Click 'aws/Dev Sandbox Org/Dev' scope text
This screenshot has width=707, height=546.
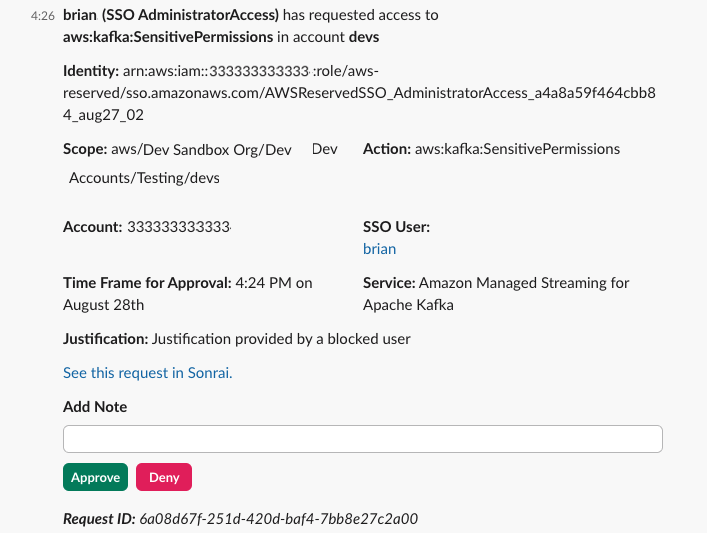pos(201,149)
